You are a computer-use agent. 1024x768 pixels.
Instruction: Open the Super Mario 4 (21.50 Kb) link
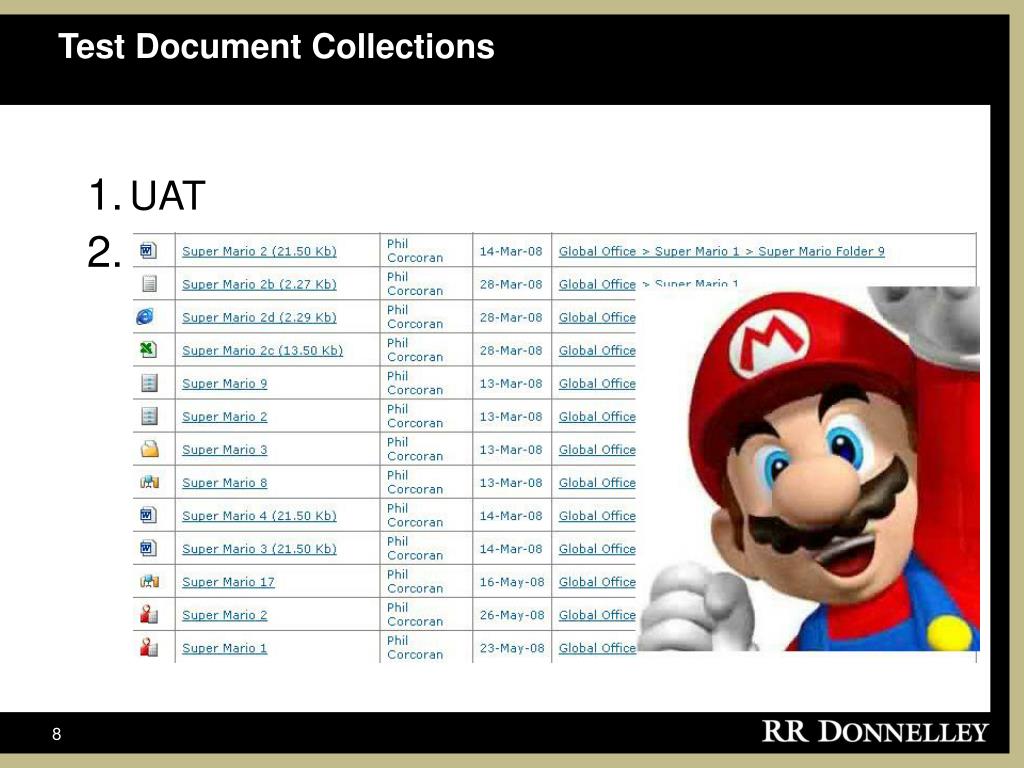coord(259,516)
